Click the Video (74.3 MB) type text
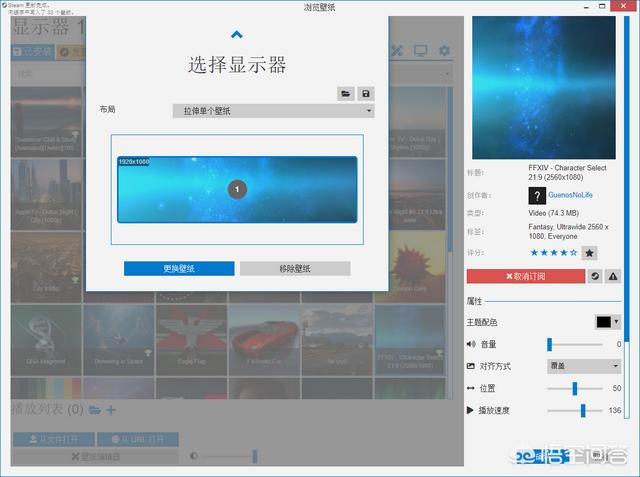 click(x=553, y=213)
